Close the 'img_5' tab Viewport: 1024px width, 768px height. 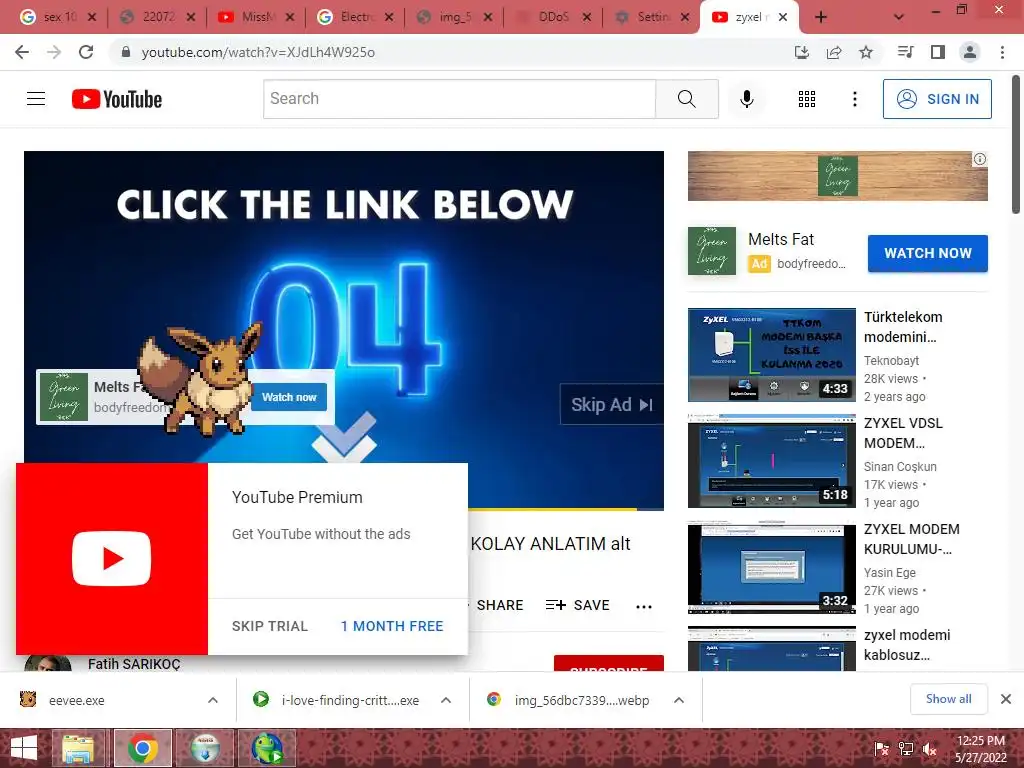click(487, 18)
